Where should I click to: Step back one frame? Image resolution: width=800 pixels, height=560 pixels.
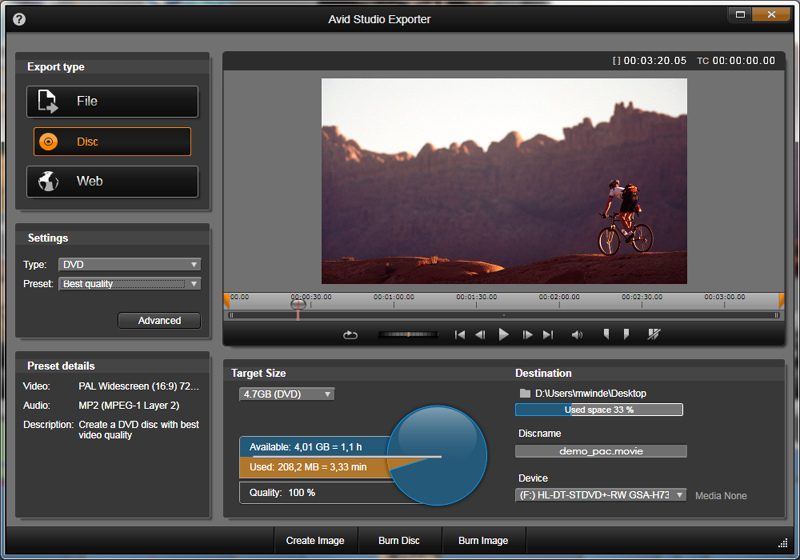coord(481,335)
